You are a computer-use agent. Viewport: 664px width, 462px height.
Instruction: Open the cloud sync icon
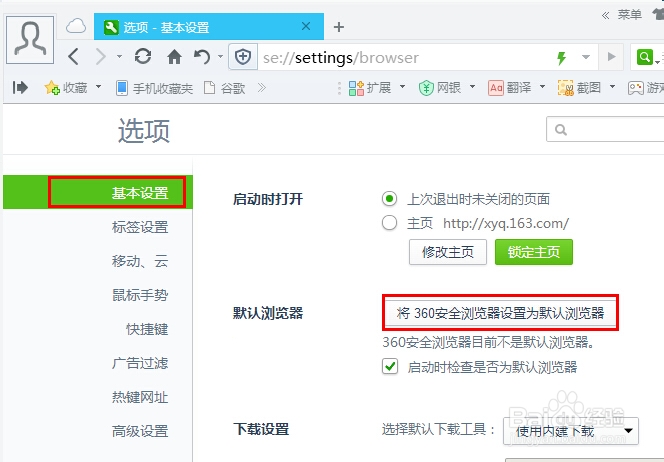(76, 26)
